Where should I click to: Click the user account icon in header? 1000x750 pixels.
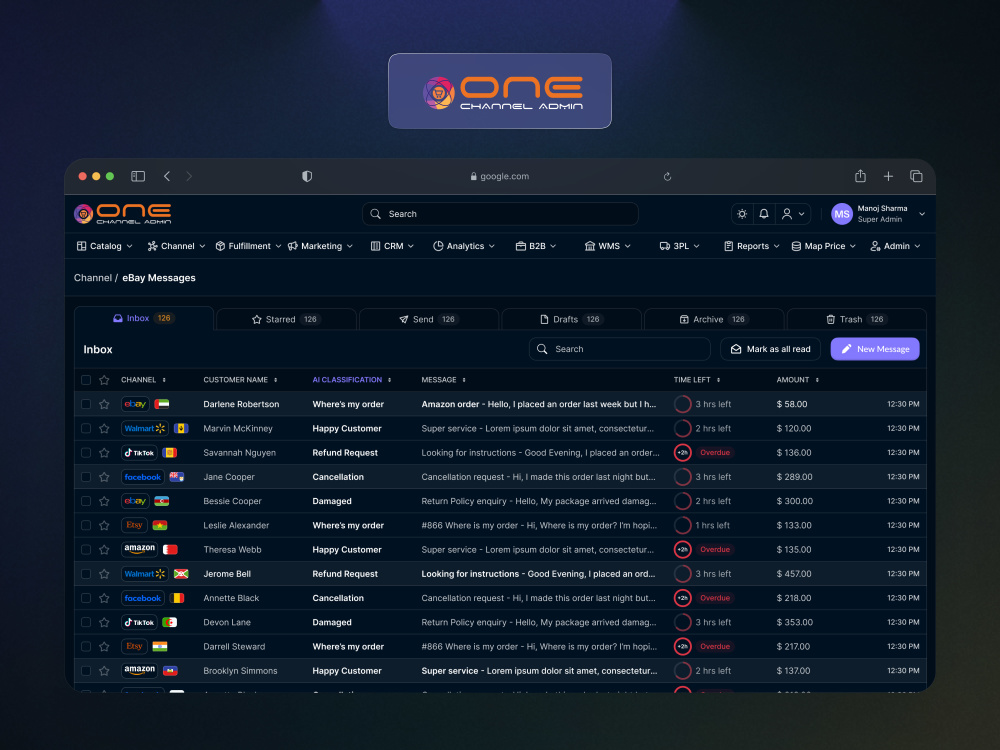coord(787,214)
